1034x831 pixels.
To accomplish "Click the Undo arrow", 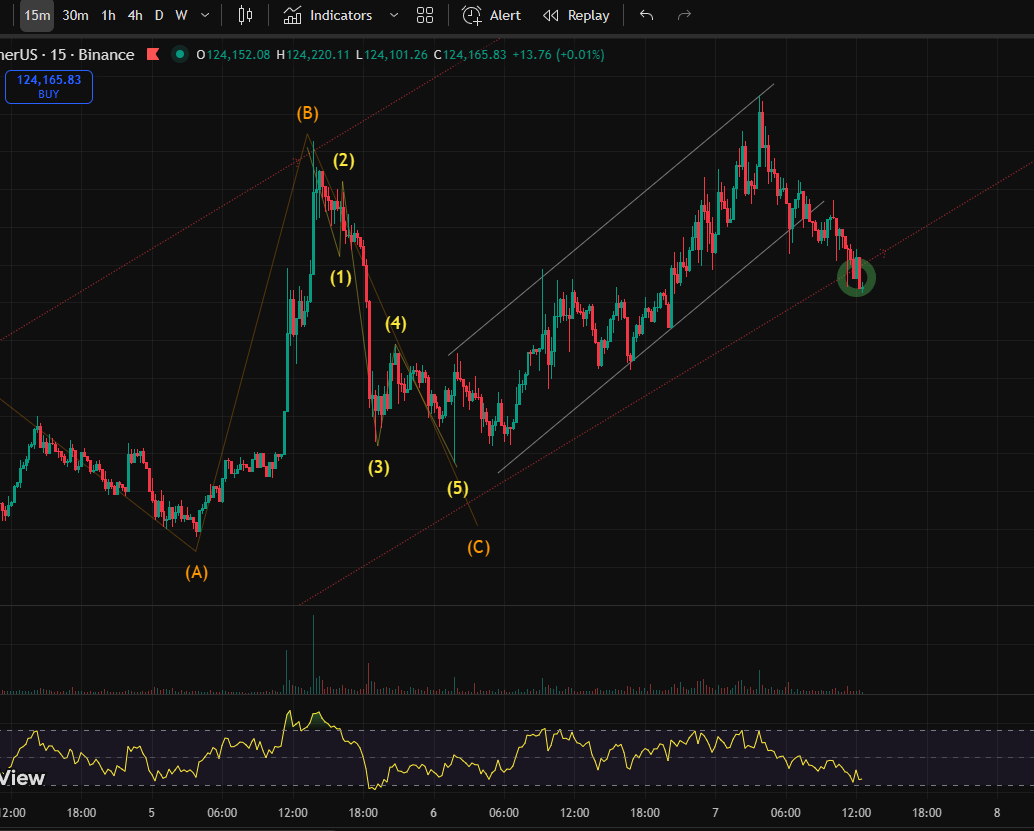I will 647,15.
